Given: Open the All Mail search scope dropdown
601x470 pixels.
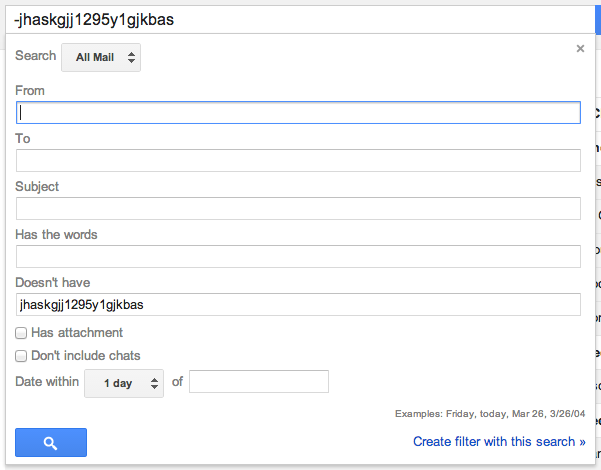Looking at the screenshot, I should 101,58.
